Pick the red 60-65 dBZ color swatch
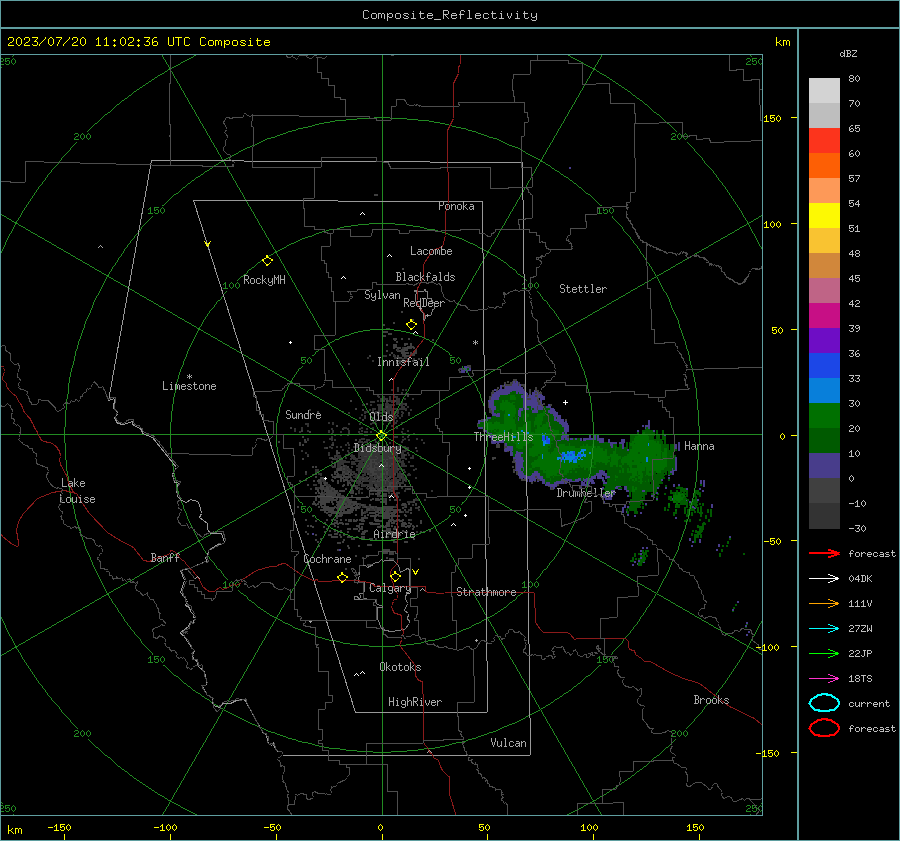The height and width of the screenshot is (841, 900). tap(824, 141)
